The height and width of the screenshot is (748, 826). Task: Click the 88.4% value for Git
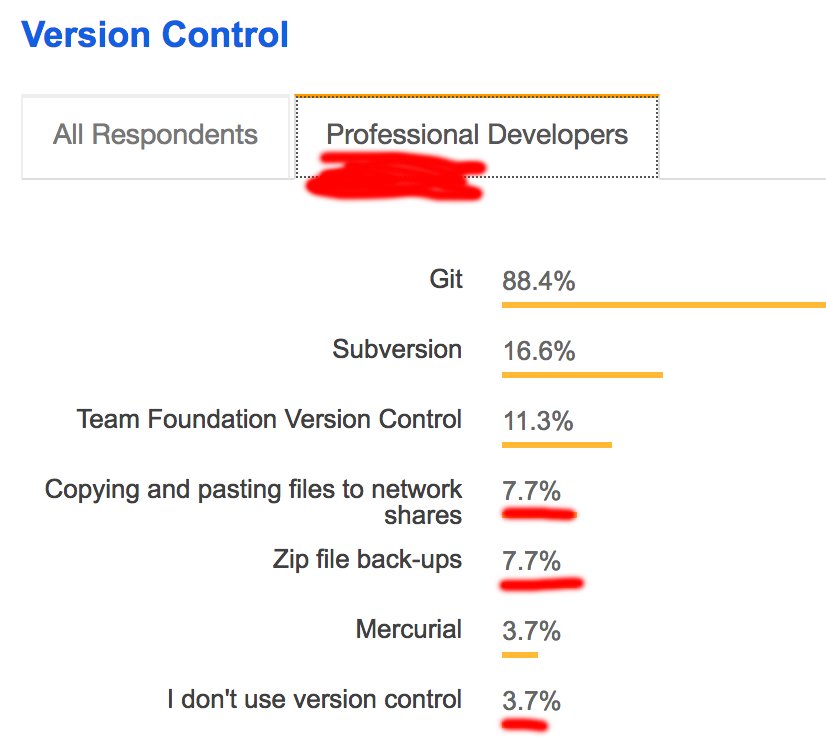point(538,282)
